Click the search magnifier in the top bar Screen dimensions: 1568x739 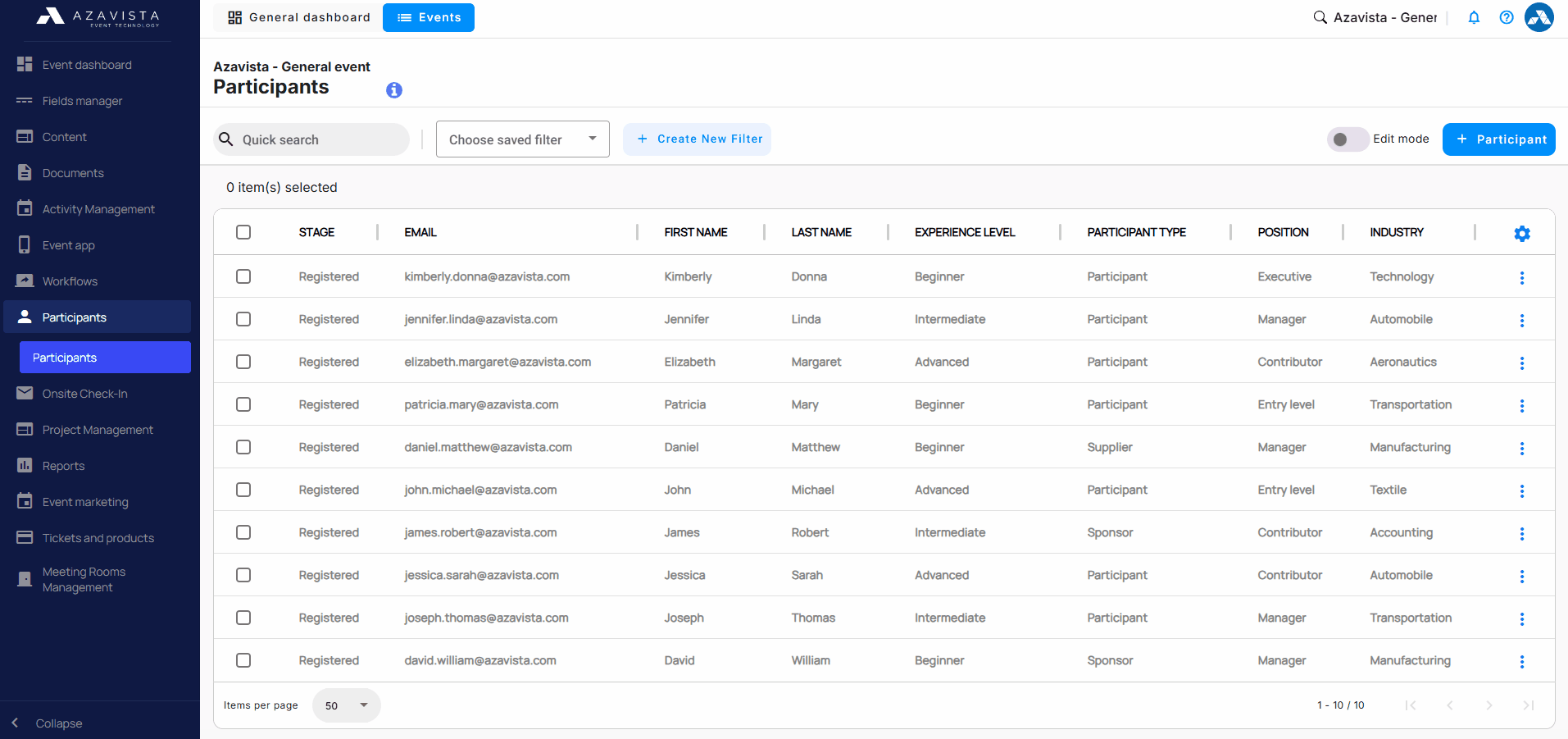(x=1320, y=17)
